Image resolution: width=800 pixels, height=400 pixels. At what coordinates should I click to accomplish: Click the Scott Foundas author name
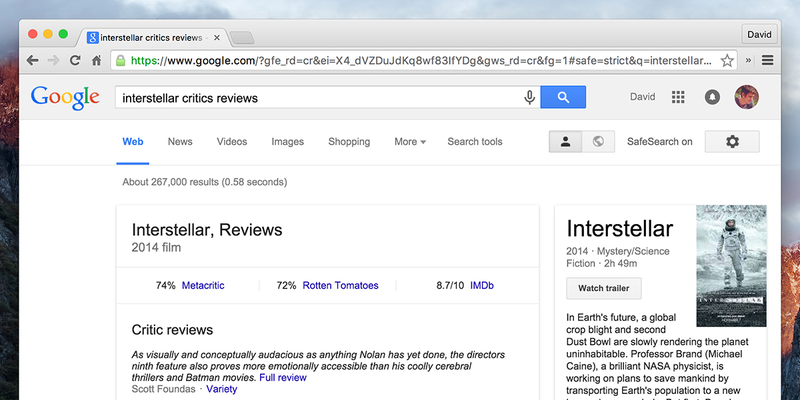pyautogui.click(x=163, y=389)
